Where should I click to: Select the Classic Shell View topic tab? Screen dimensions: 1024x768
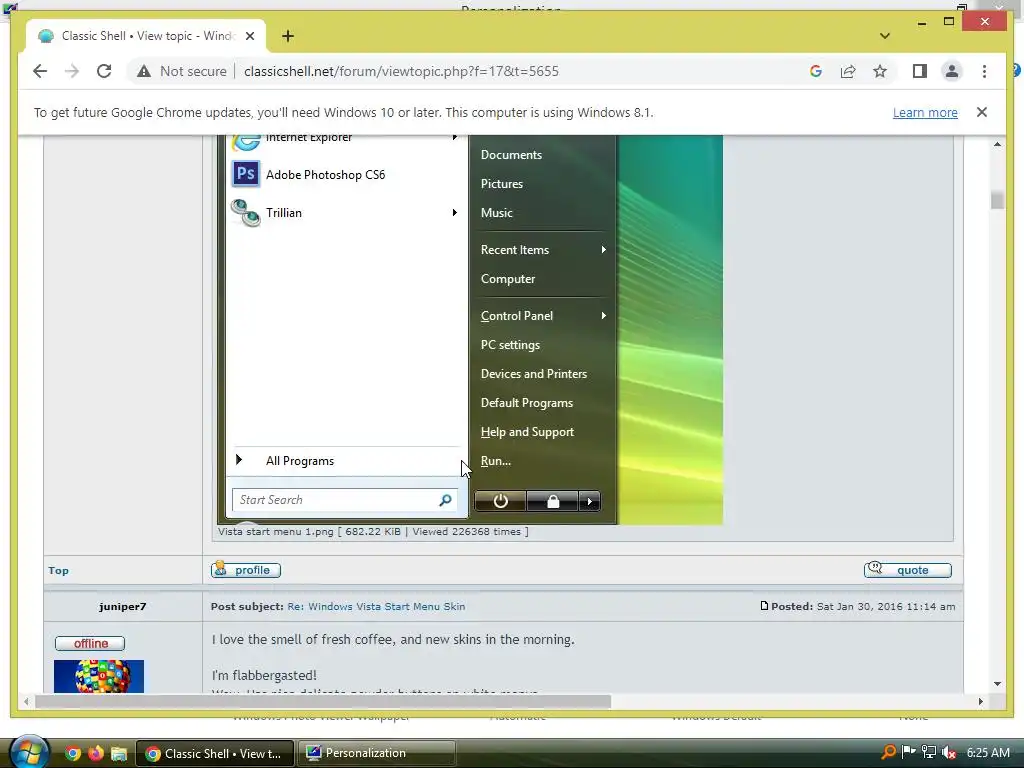146,36
